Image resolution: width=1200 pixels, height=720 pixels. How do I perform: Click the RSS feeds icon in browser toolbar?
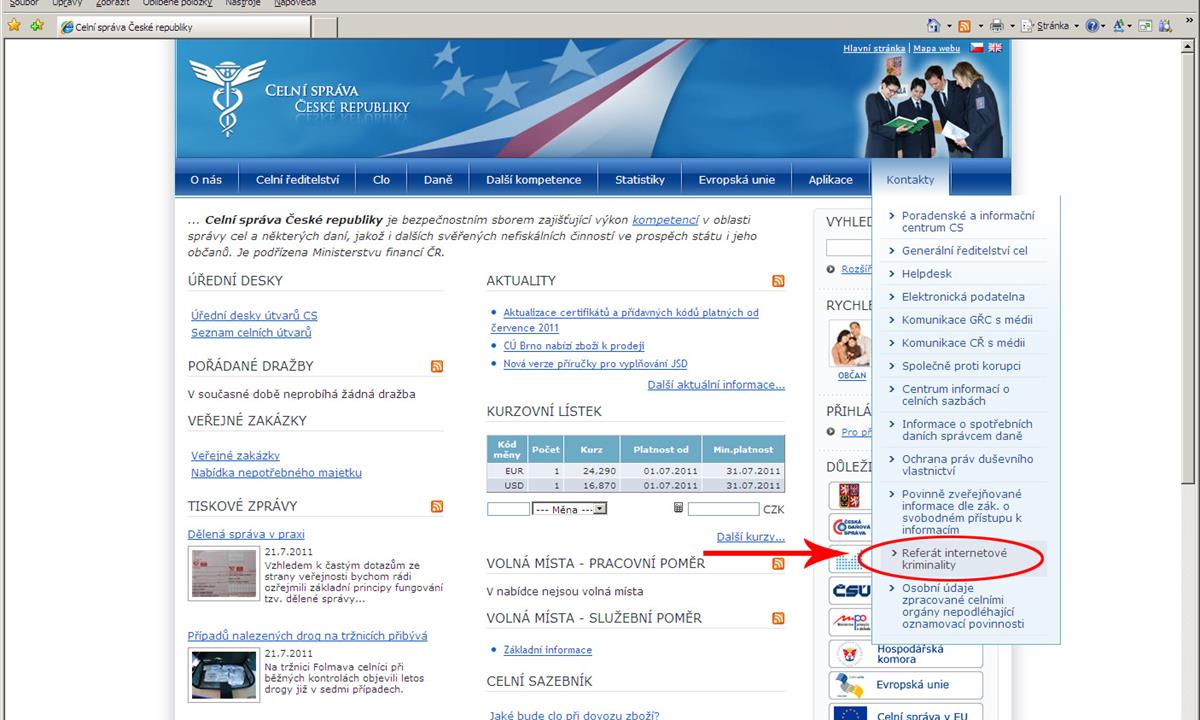[x=964, y=26]
